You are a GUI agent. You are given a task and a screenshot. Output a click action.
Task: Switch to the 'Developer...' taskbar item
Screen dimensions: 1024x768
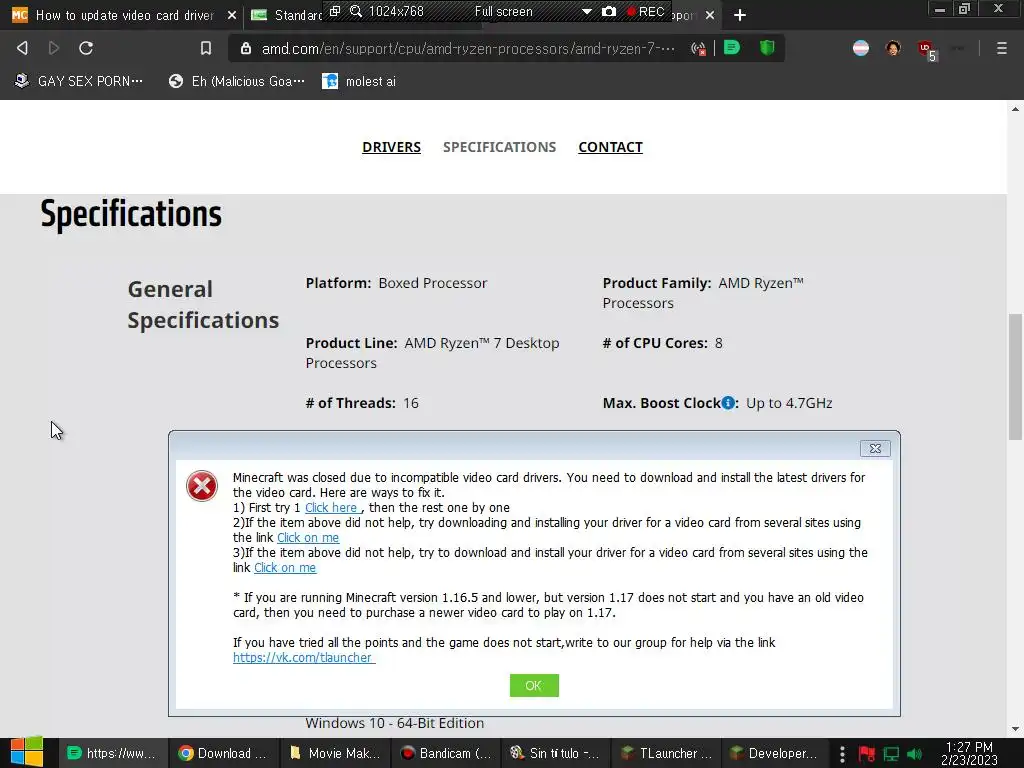776,753
